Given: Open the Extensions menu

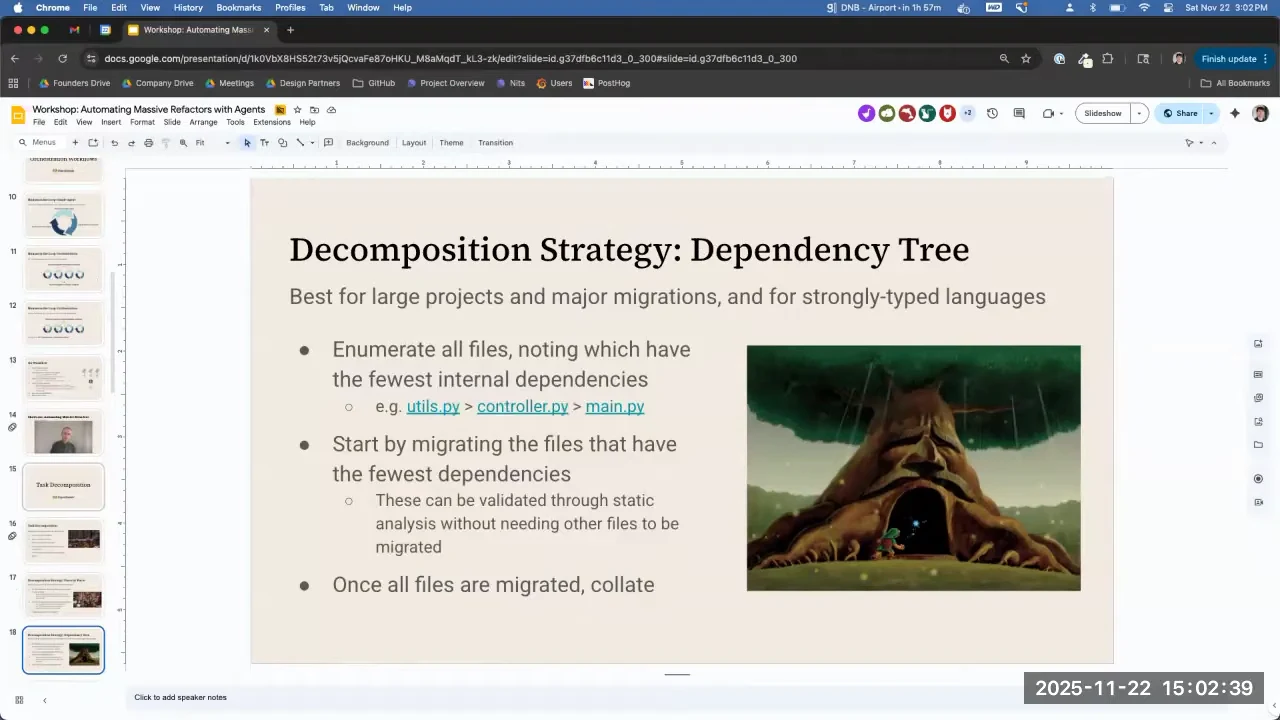Looking at the screenshot, I should point(272,122).
